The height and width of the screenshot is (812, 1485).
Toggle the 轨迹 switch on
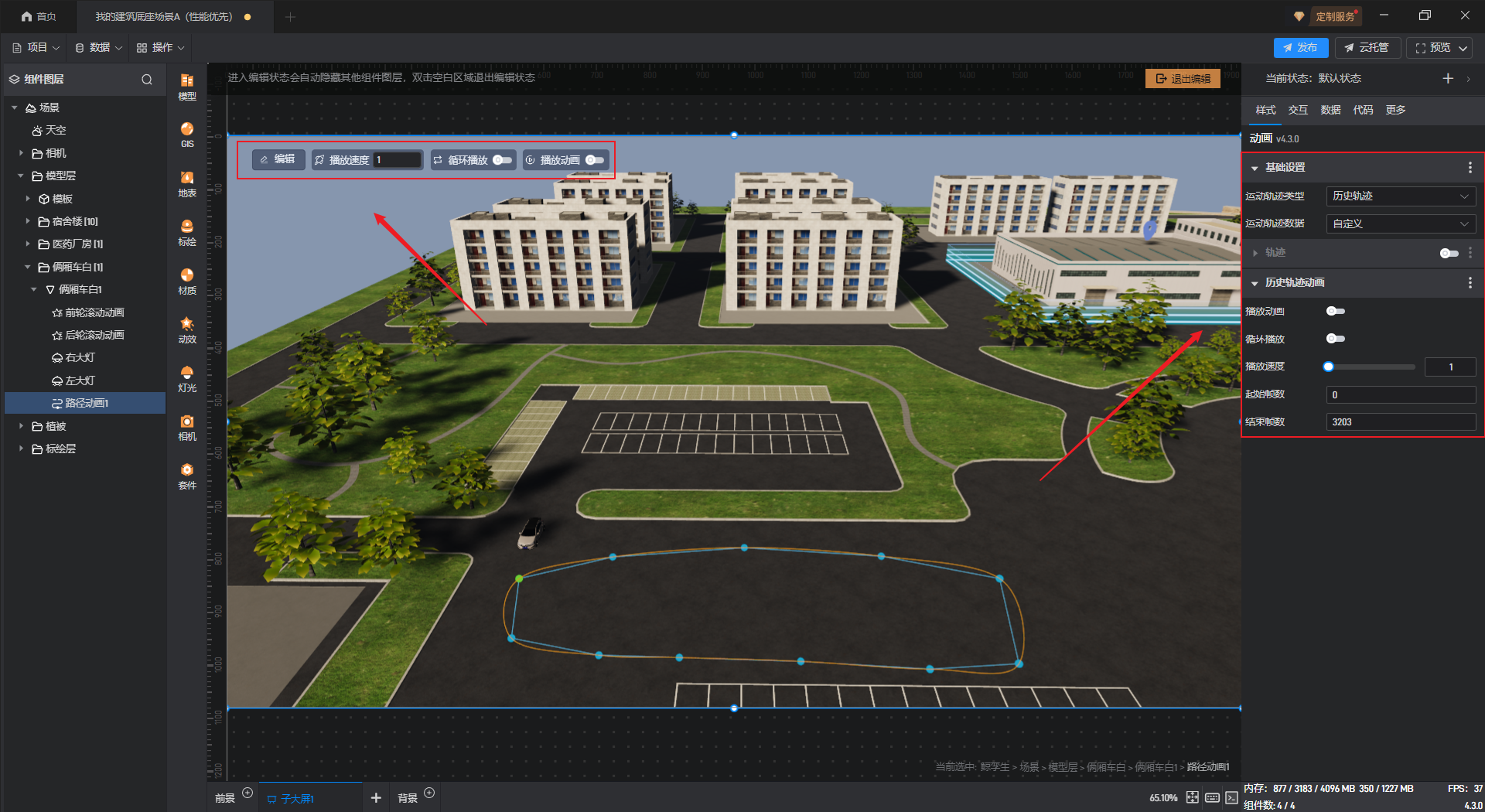1449,253
